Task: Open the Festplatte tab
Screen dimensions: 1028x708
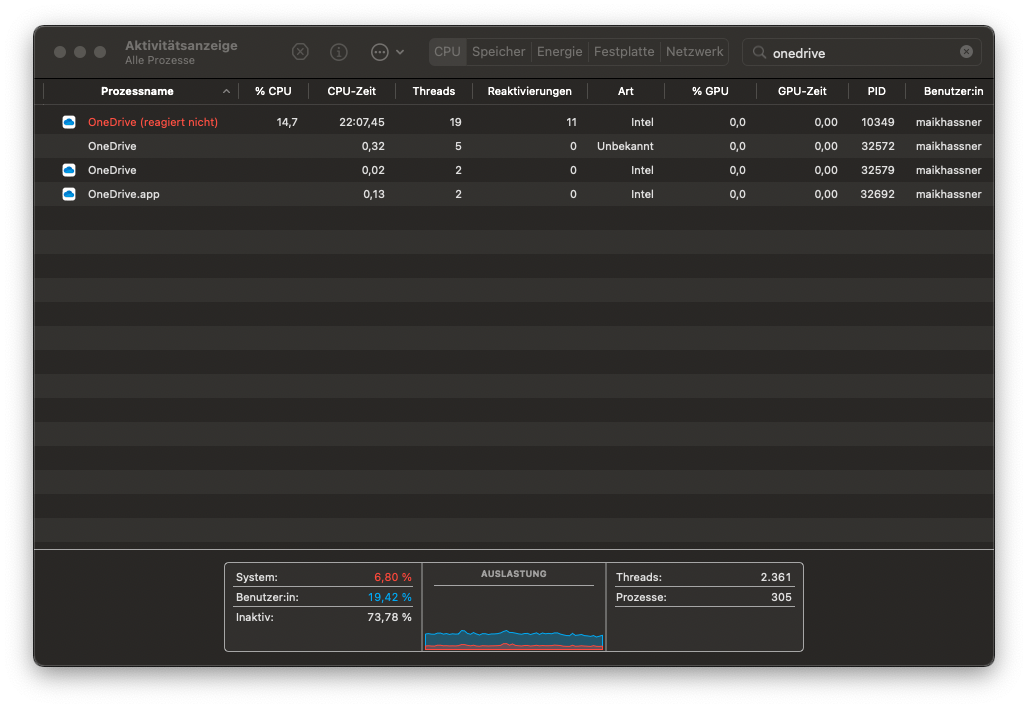Action: pos(624,52)
